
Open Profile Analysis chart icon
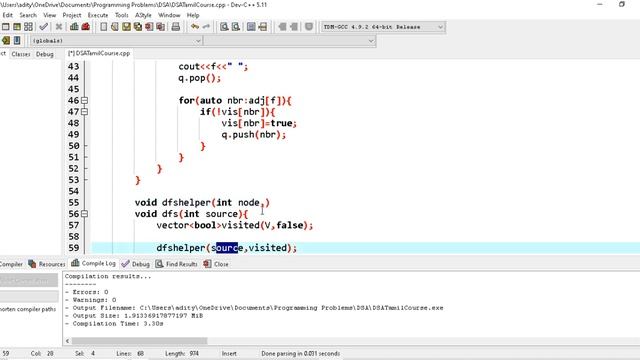(74, 27)
